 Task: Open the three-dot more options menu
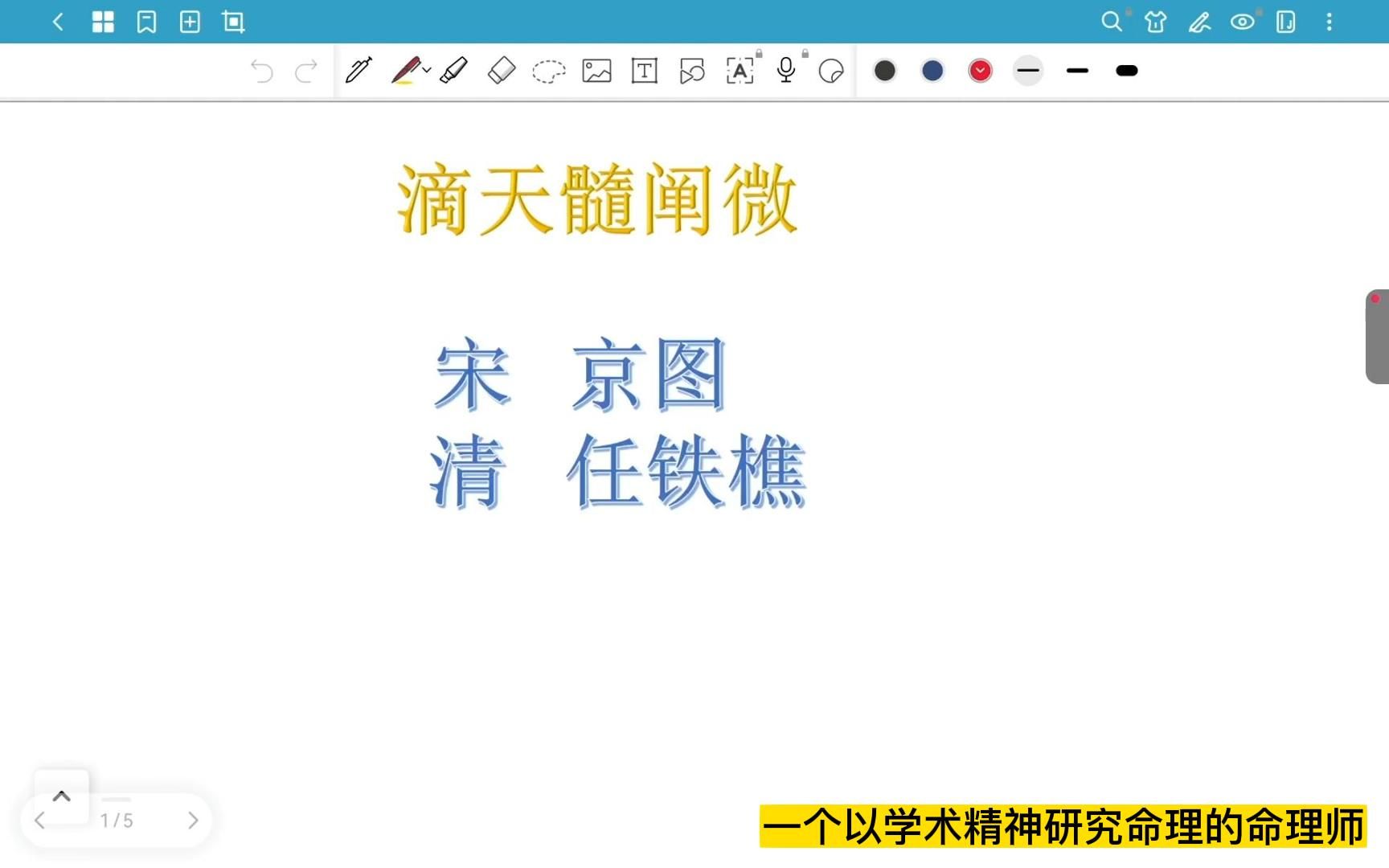pyautogui.click(x=1330, y=22)
